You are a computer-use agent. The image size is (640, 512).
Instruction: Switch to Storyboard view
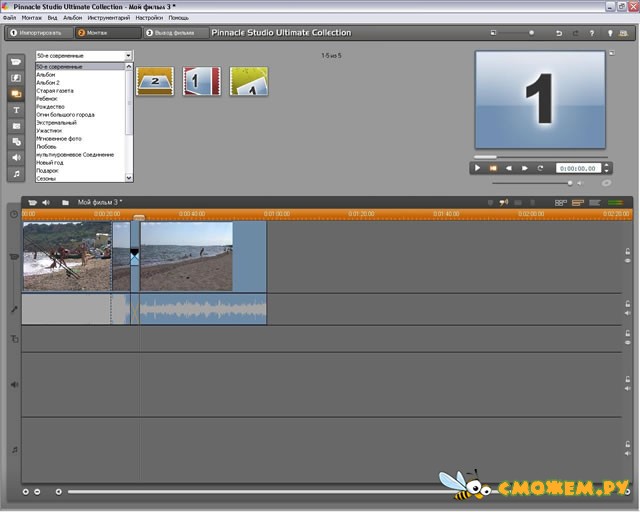click(561, 203)
